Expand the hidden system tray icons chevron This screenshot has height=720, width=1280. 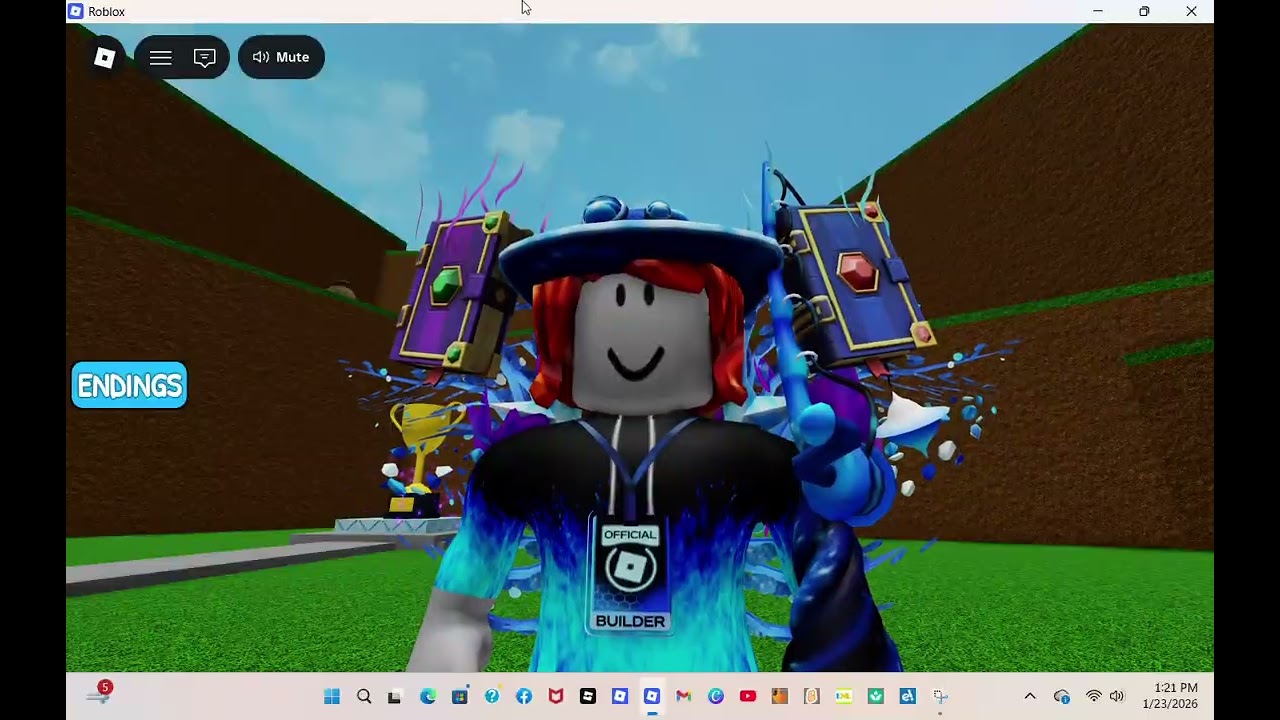(1030, 696)
